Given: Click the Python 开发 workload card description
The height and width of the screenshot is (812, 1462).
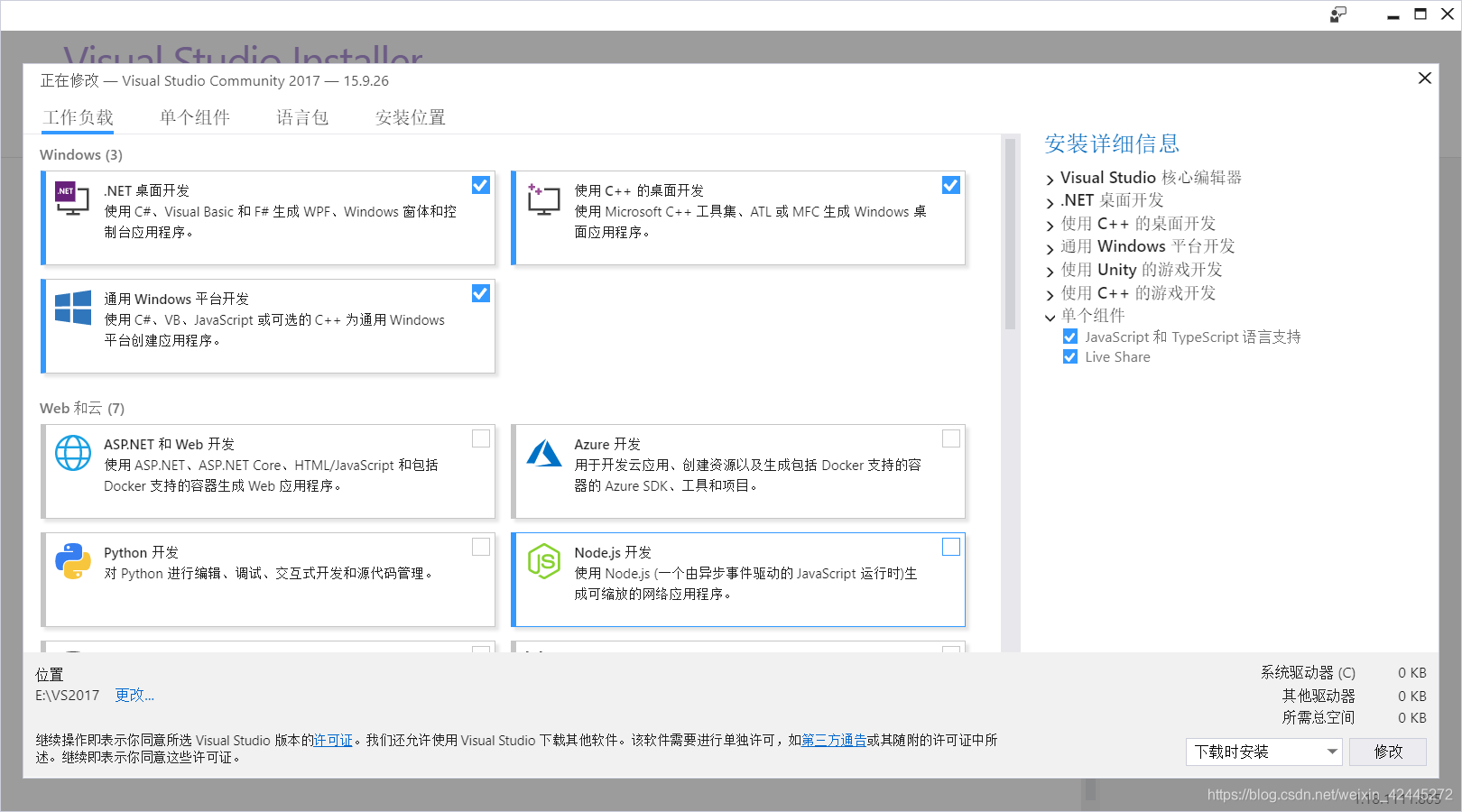Looking at the screenshot, I should [269, 573].
